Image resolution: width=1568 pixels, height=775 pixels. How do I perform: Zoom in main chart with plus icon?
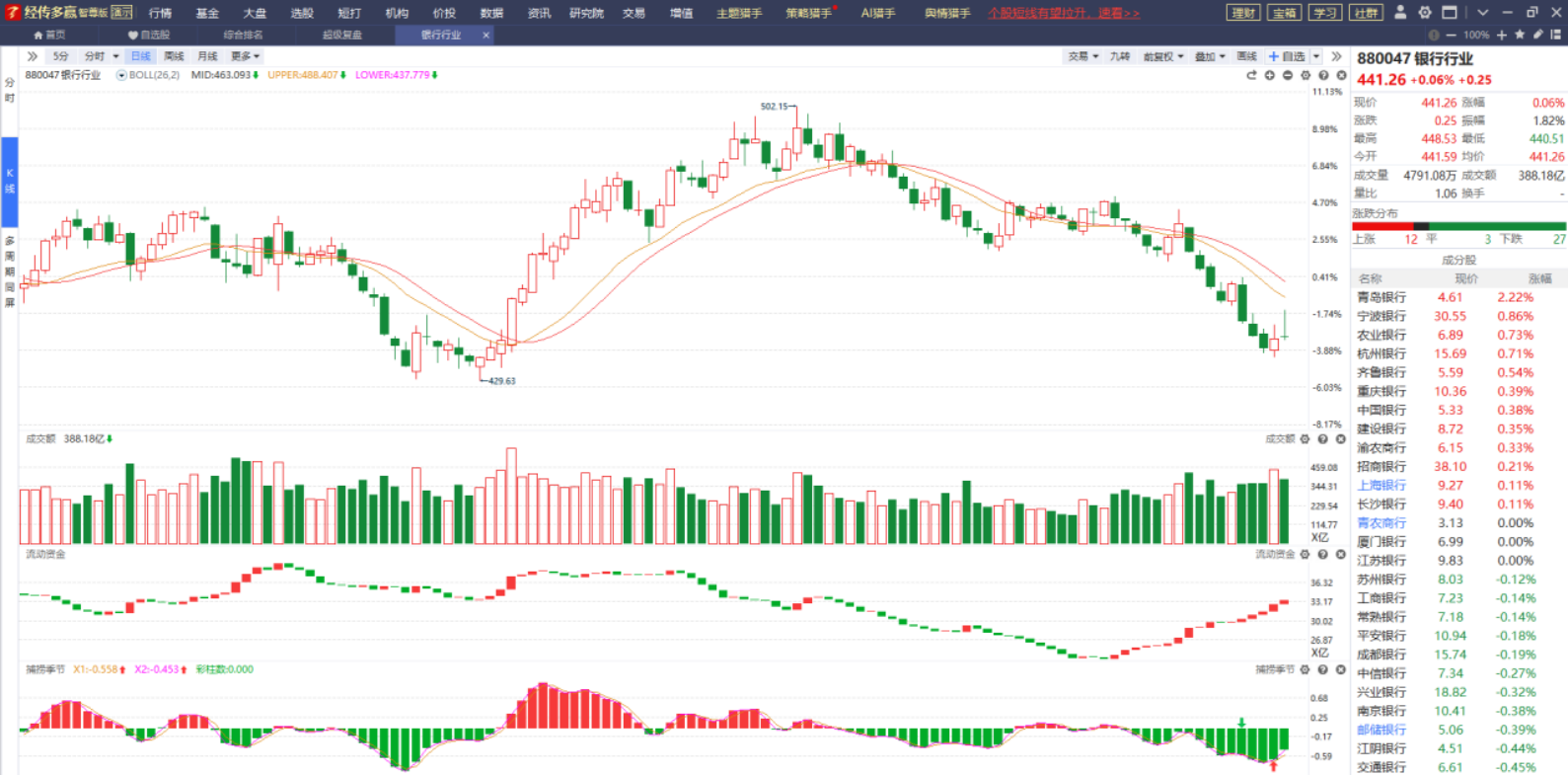[1270, 75]
